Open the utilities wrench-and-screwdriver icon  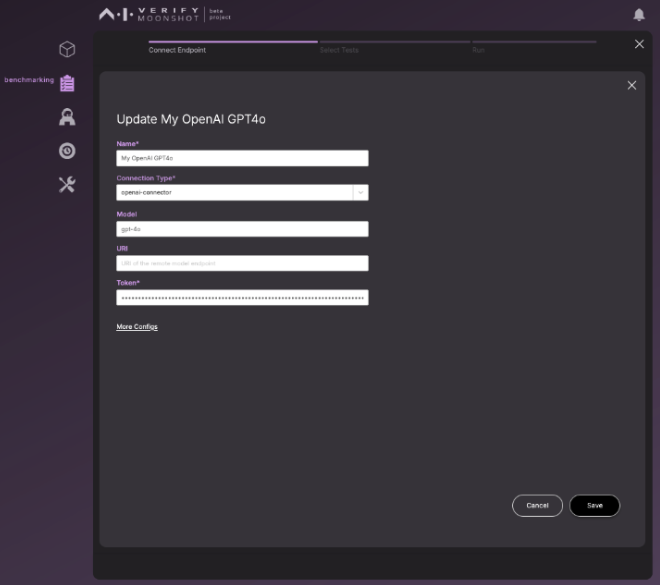[67, 184]
